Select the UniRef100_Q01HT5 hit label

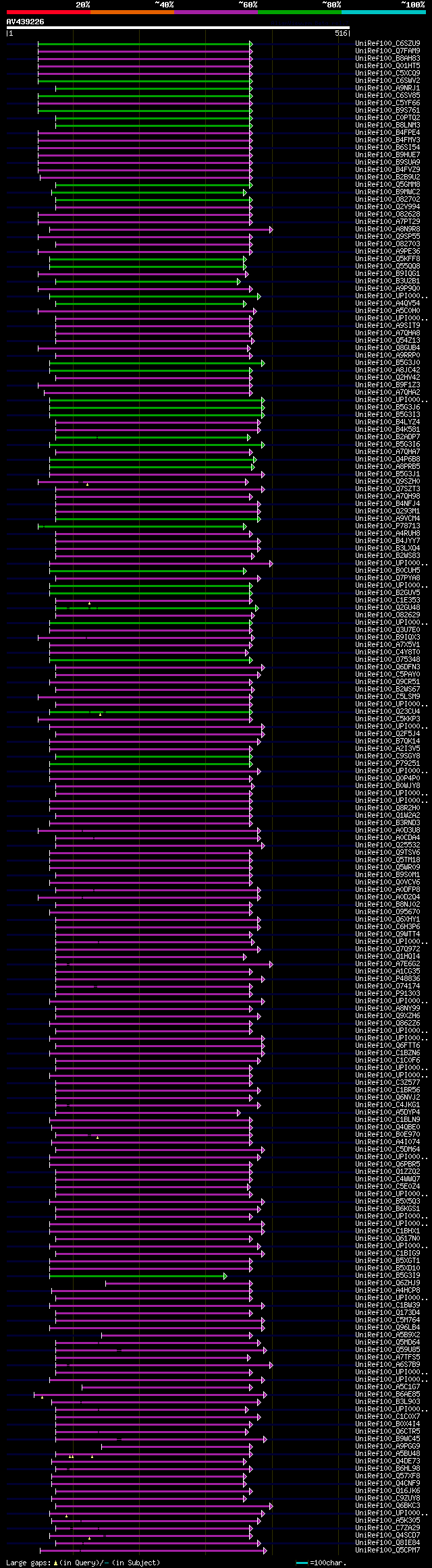tap(387, 66)
